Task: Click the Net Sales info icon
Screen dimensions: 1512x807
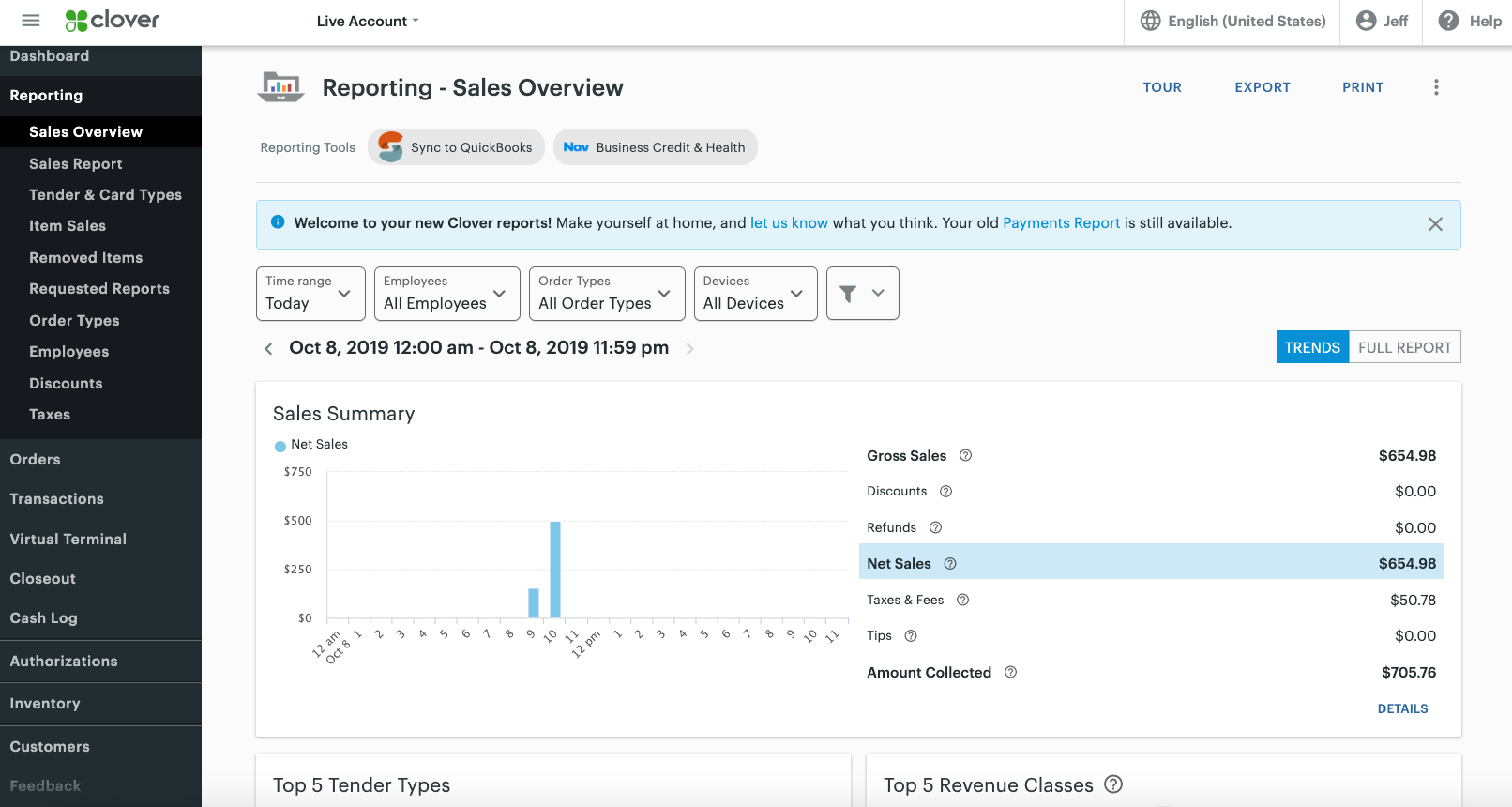Action: tap(950, 564)
